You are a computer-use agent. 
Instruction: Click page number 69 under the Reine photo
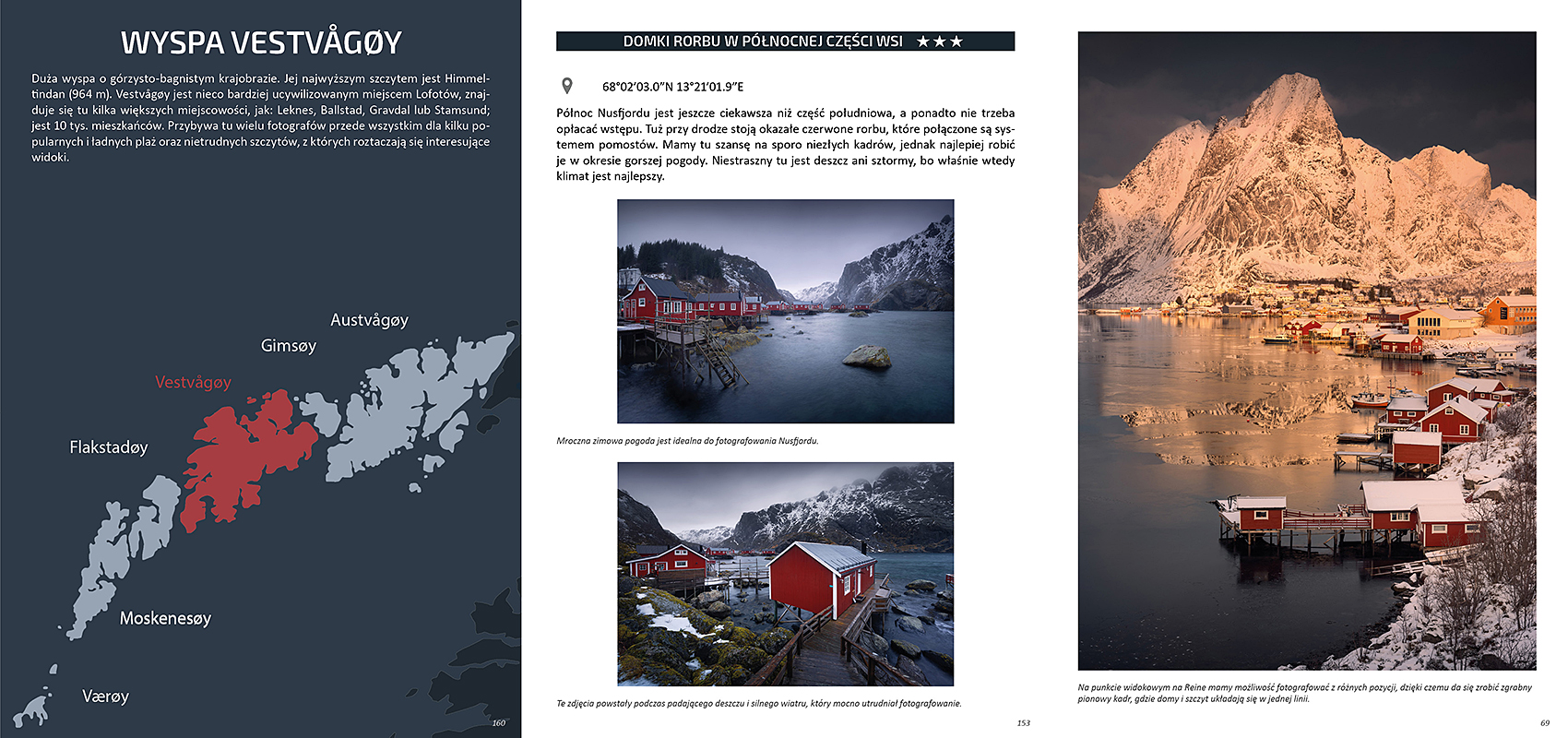point(1544,723)
